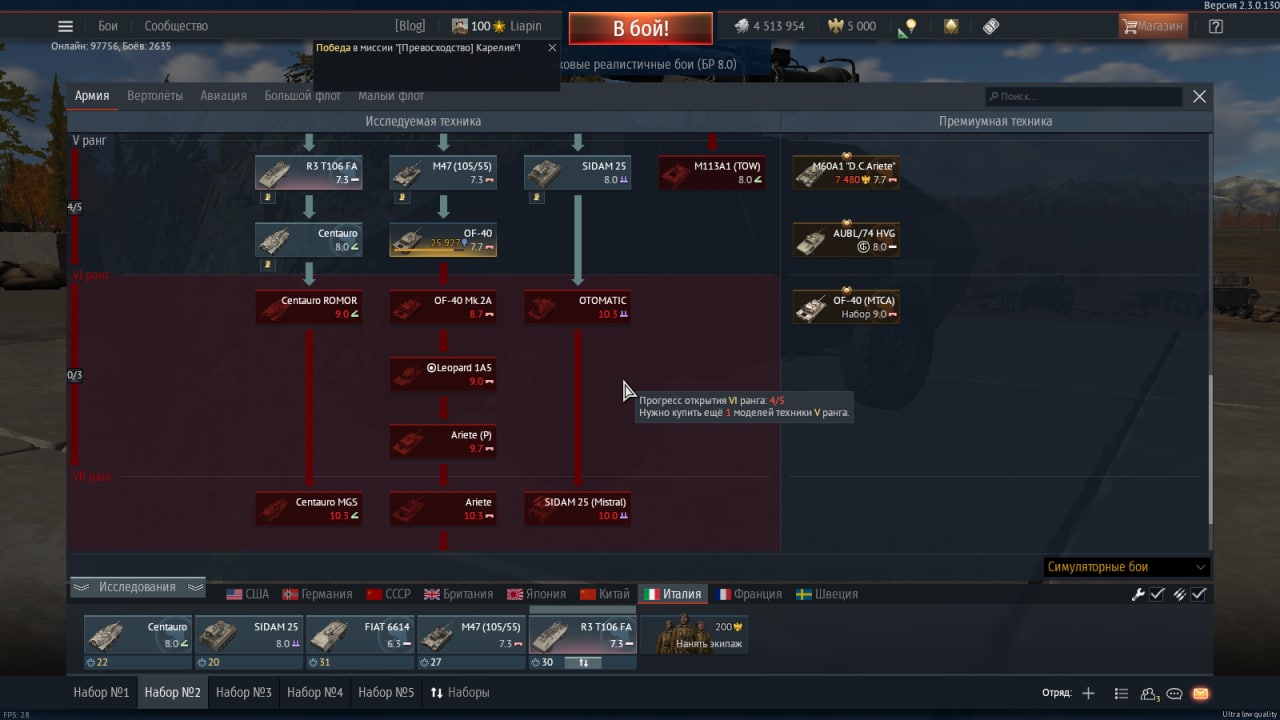The image size is (1280, 720).
Task: Open the question mark help icon
Action: coord(1216,27)
